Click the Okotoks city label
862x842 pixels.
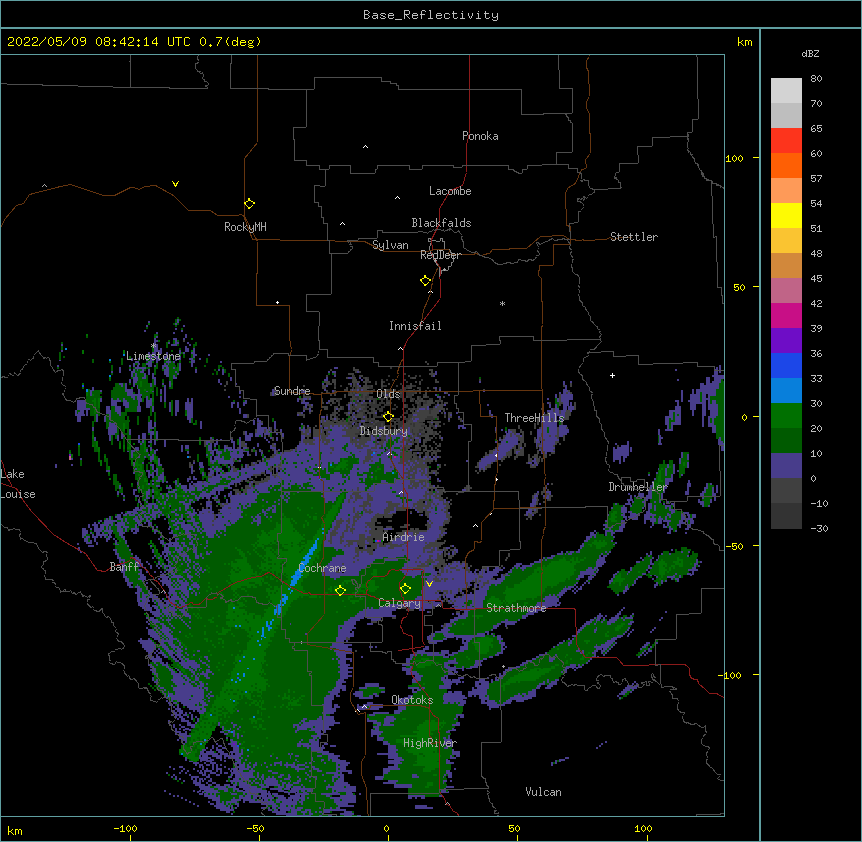pyautogui.click(x=412, y=700)
